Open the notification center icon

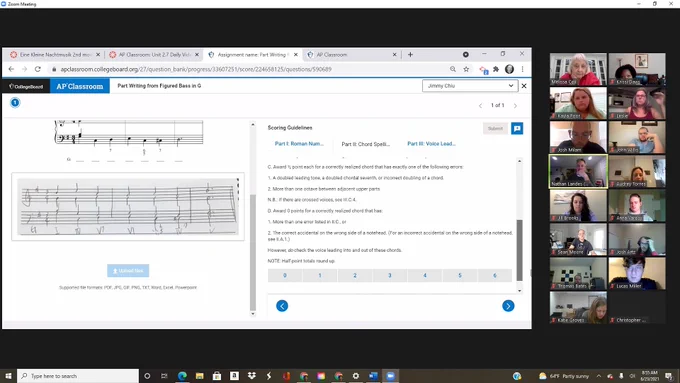click(669, 376)
